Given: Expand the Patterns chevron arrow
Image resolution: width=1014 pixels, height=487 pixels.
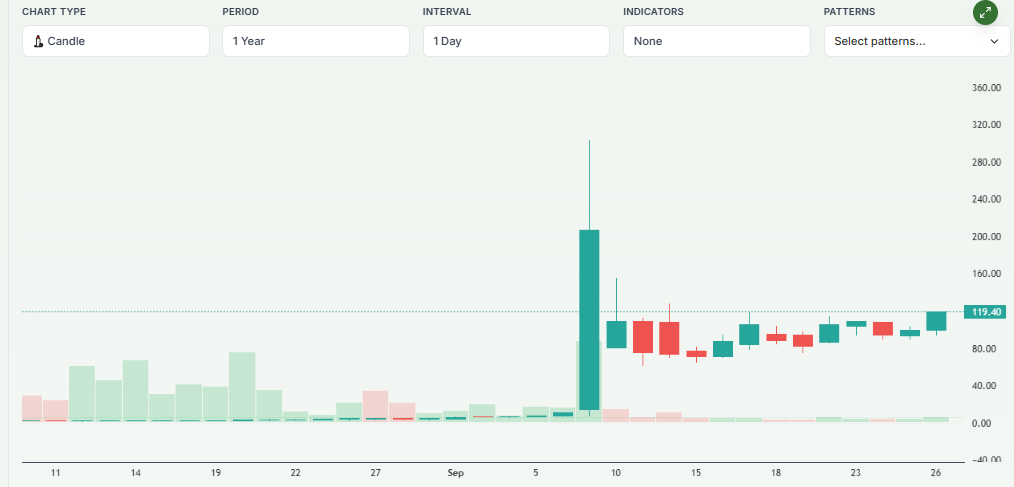Looking at the screenshot, I should (994, 41).
